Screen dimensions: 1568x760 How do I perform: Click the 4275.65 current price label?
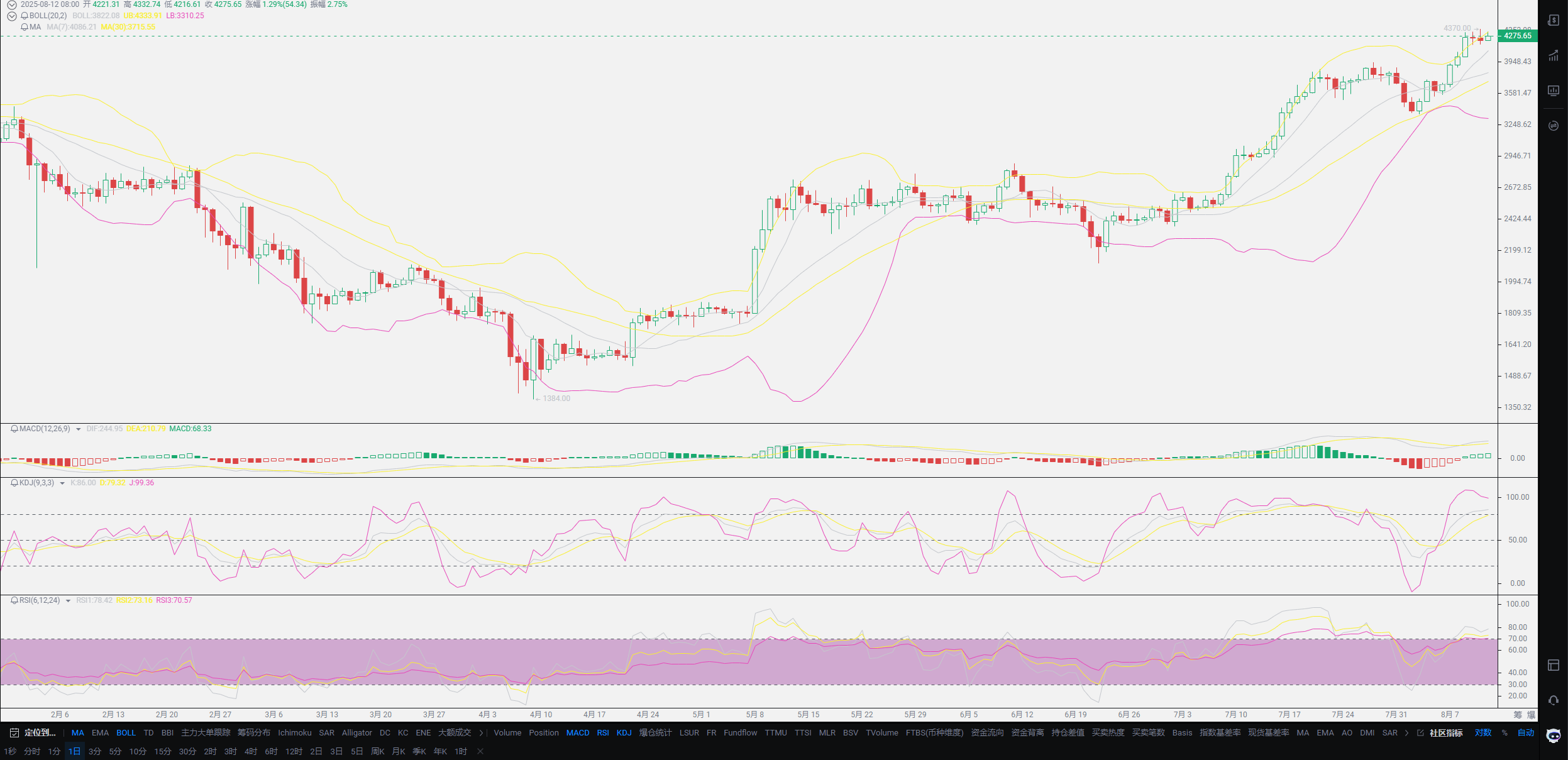1518,36
